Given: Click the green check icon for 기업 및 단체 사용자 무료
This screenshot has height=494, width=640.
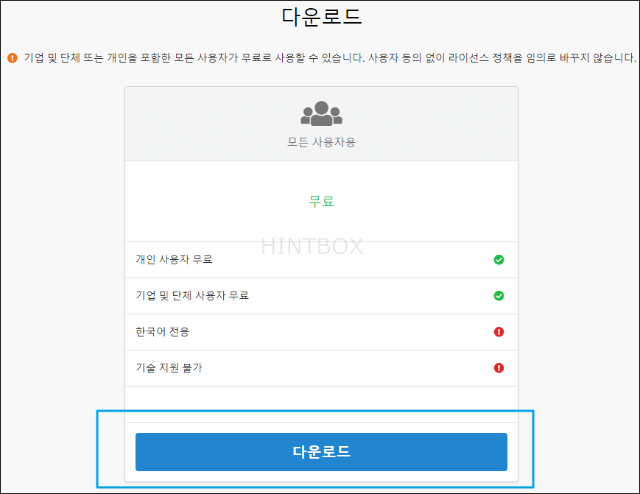Looking at the screenshot, I should tap(499, 296).
